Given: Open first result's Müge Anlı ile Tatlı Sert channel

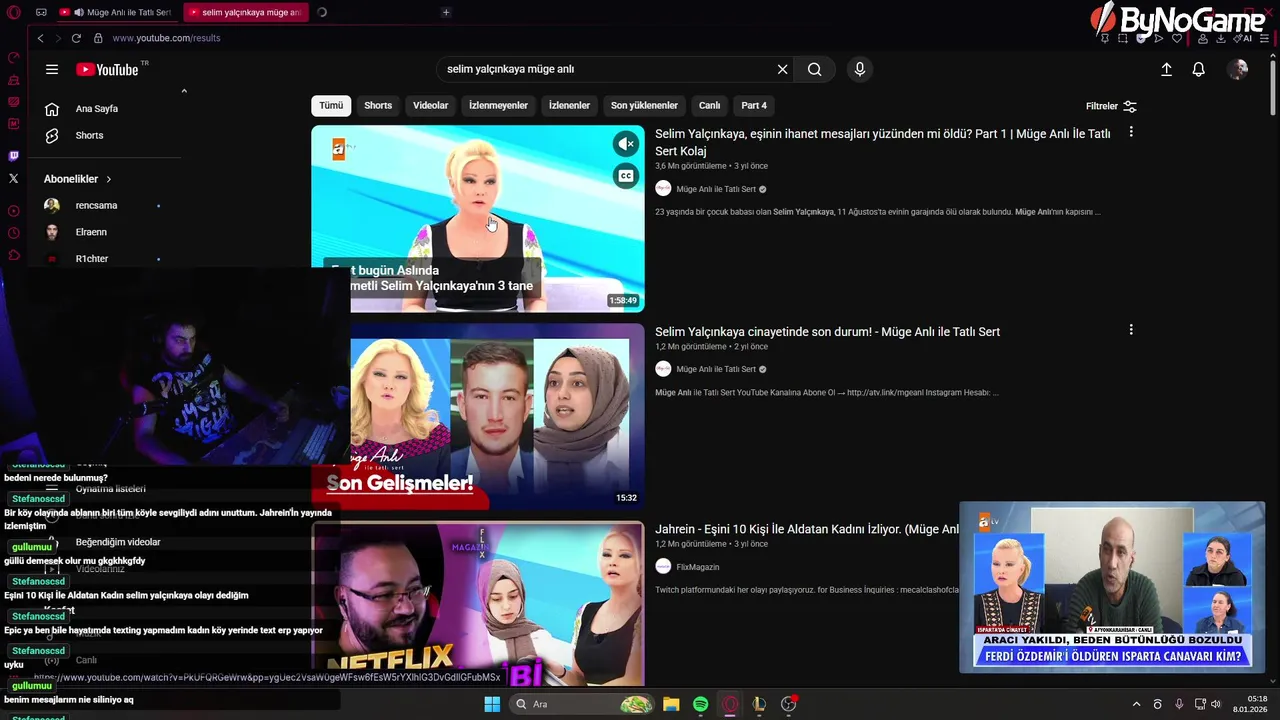Looking at the screenshot, I should click(716, 189).
